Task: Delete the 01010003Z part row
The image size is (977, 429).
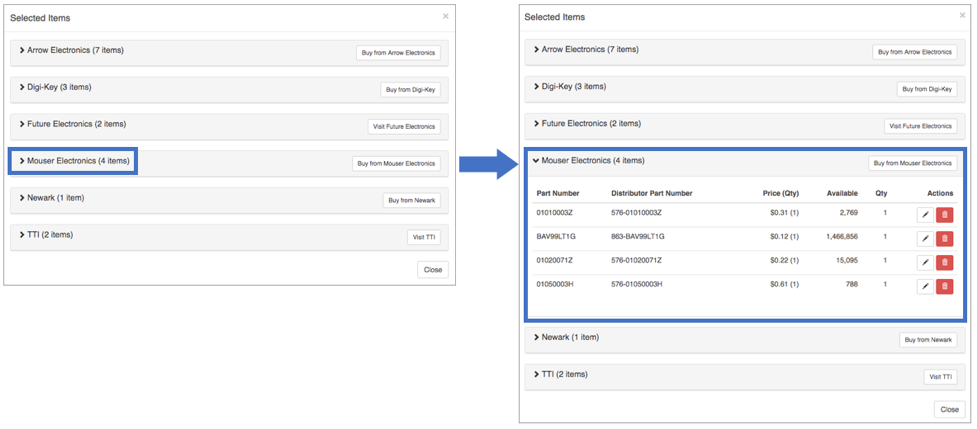Action: 944,214
